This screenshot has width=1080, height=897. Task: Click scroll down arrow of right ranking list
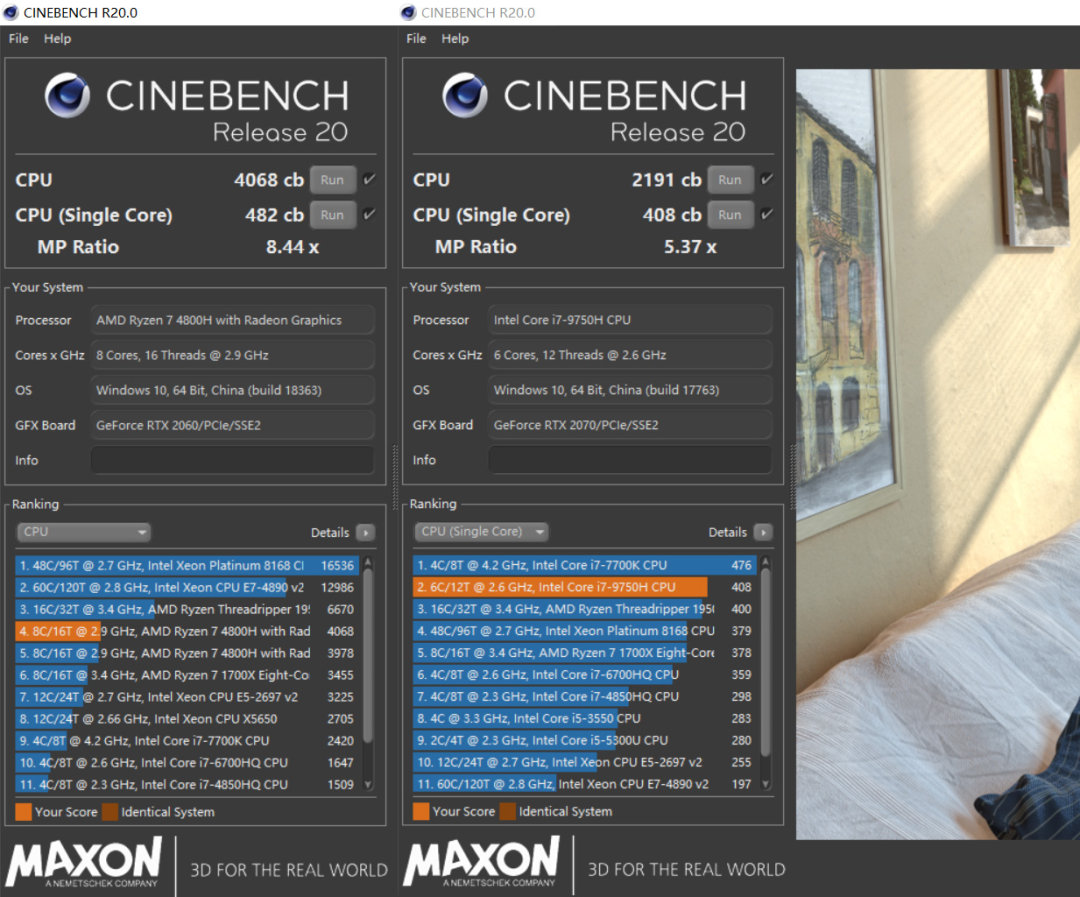tap(765, 784)
